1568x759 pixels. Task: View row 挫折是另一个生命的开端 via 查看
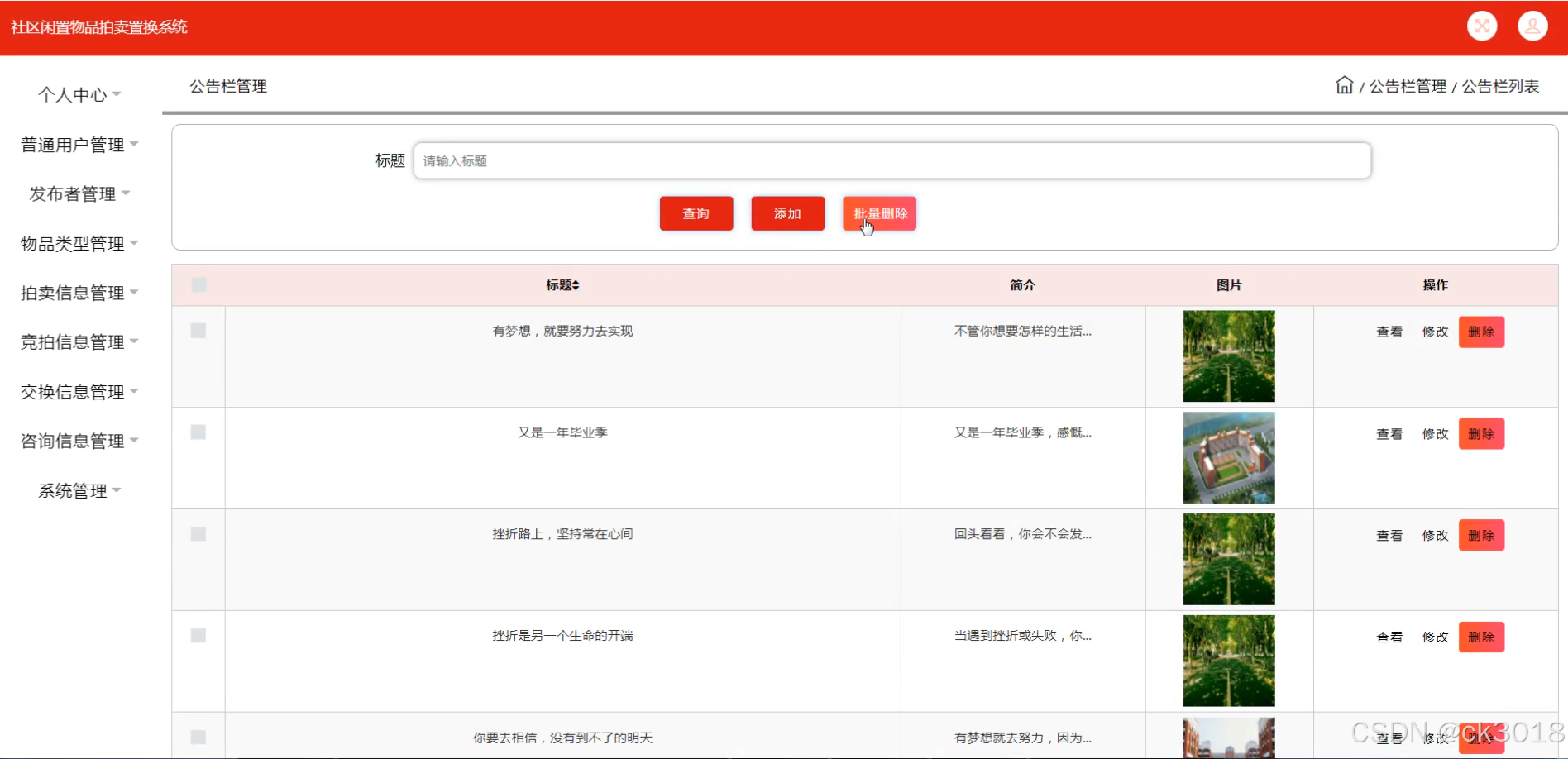tap(1389, 637)
